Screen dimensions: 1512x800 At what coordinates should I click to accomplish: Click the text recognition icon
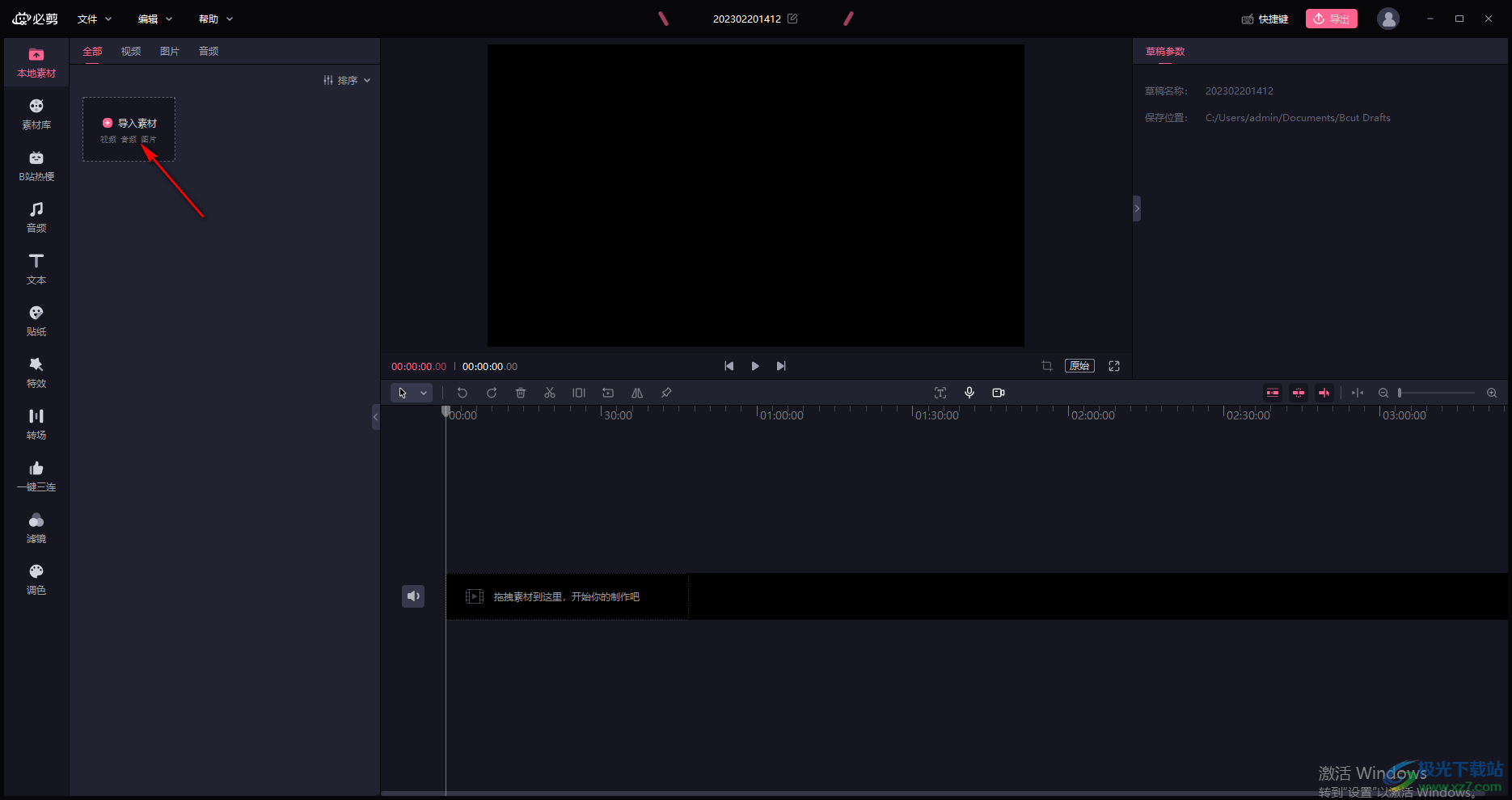tap(940, 393)
